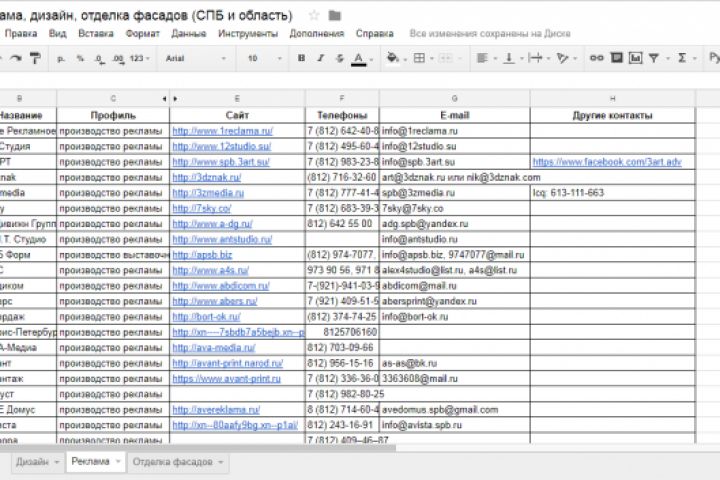Click the merge cells icon
Image resolution: width=720 pixels, height=480 pixels.
tap(445, 58)
